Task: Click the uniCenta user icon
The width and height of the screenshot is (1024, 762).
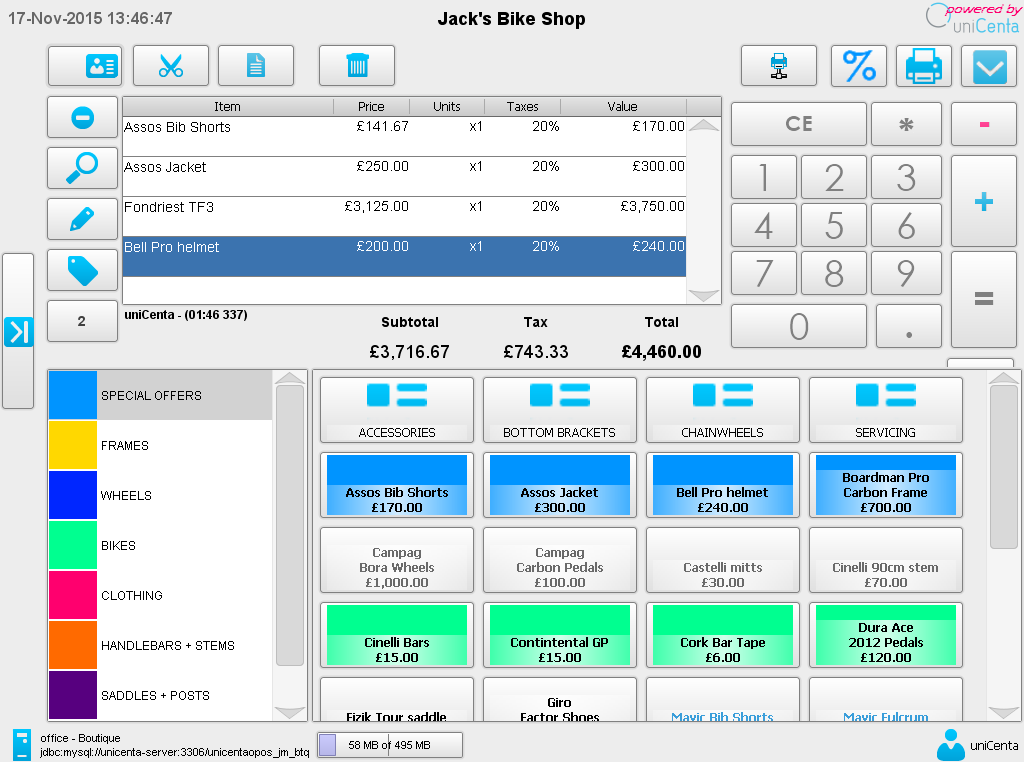Action: click(x=950, y=745)
